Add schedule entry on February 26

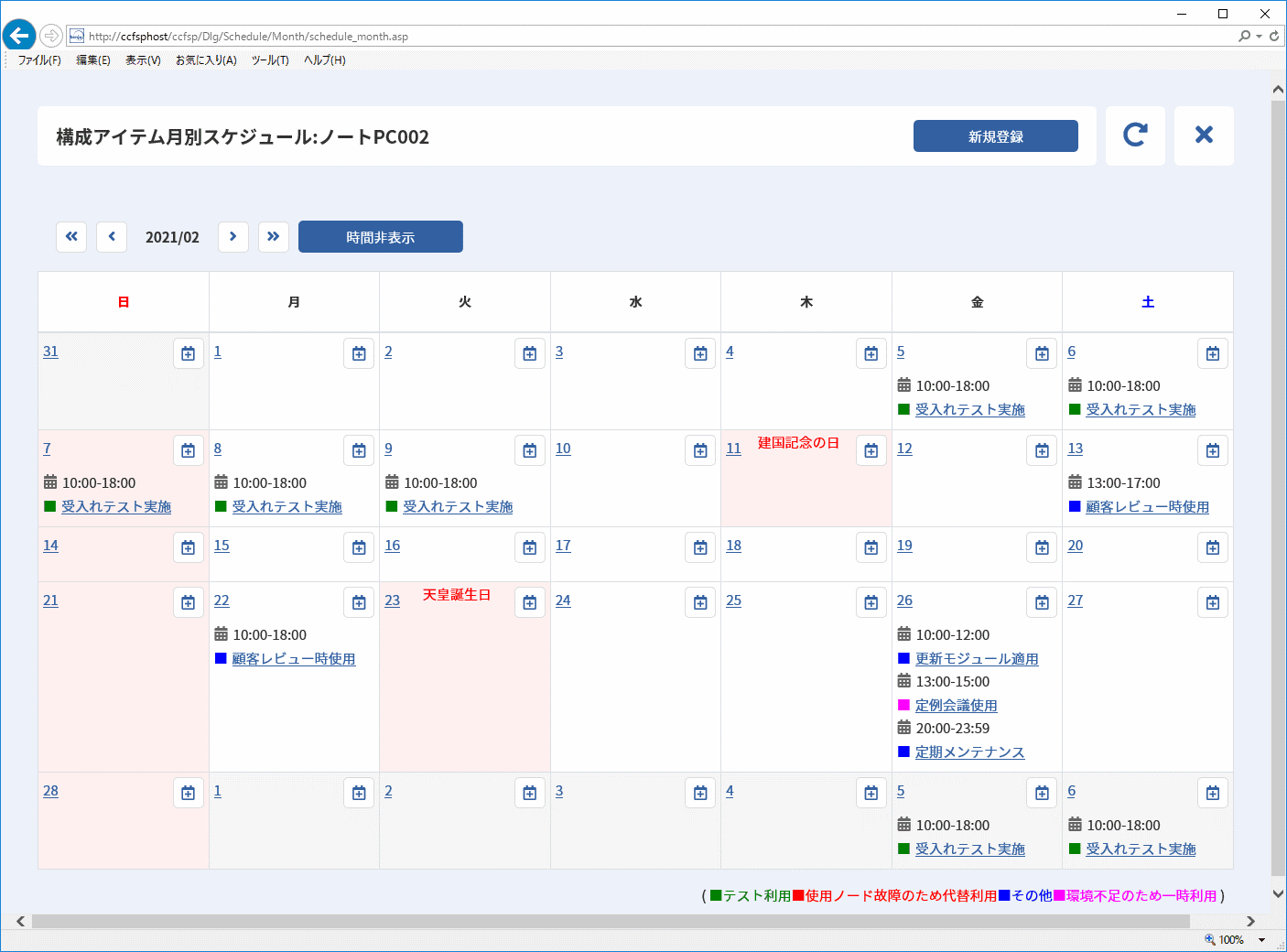pos(1042,602)
